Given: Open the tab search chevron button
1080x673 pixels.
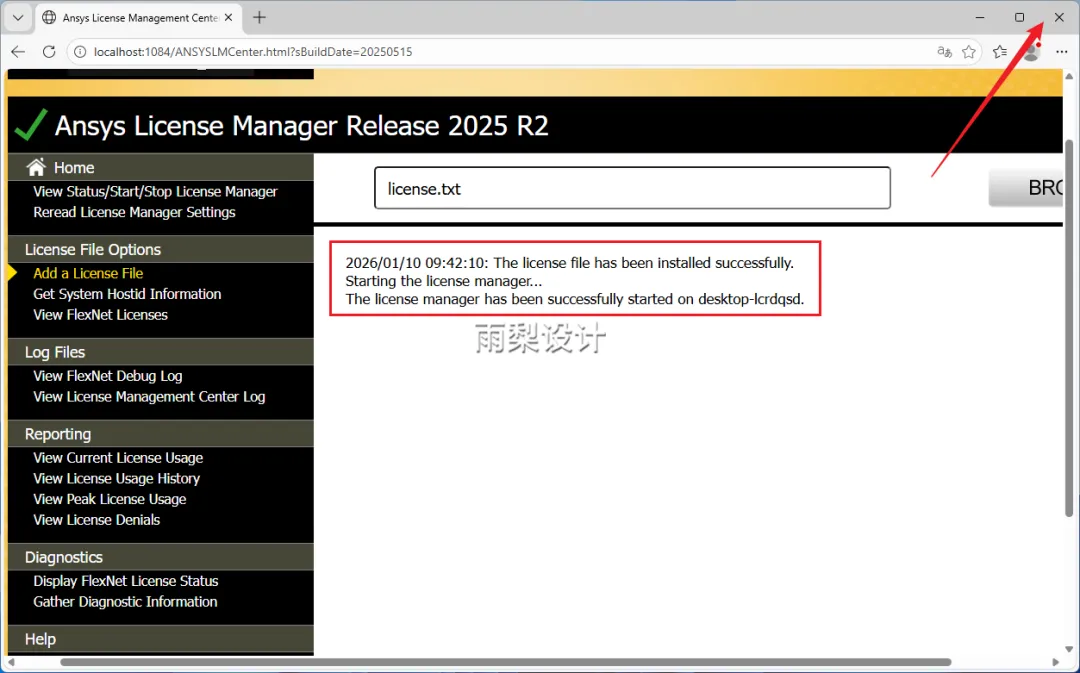Looking at the screenshot, I should [18, 18].
